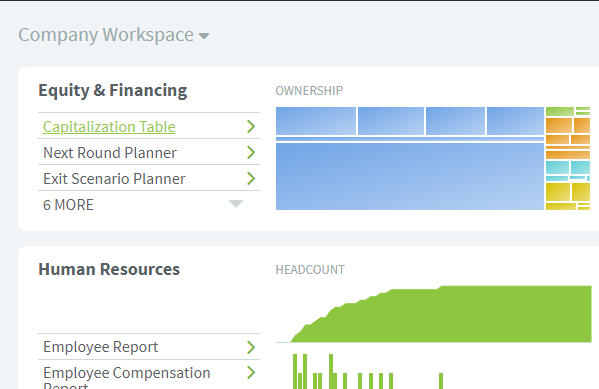Image resolution: width=599 pixels, height=389 pixels.
Task: Click the Human Resources heading
Action: tap(109, 269)
